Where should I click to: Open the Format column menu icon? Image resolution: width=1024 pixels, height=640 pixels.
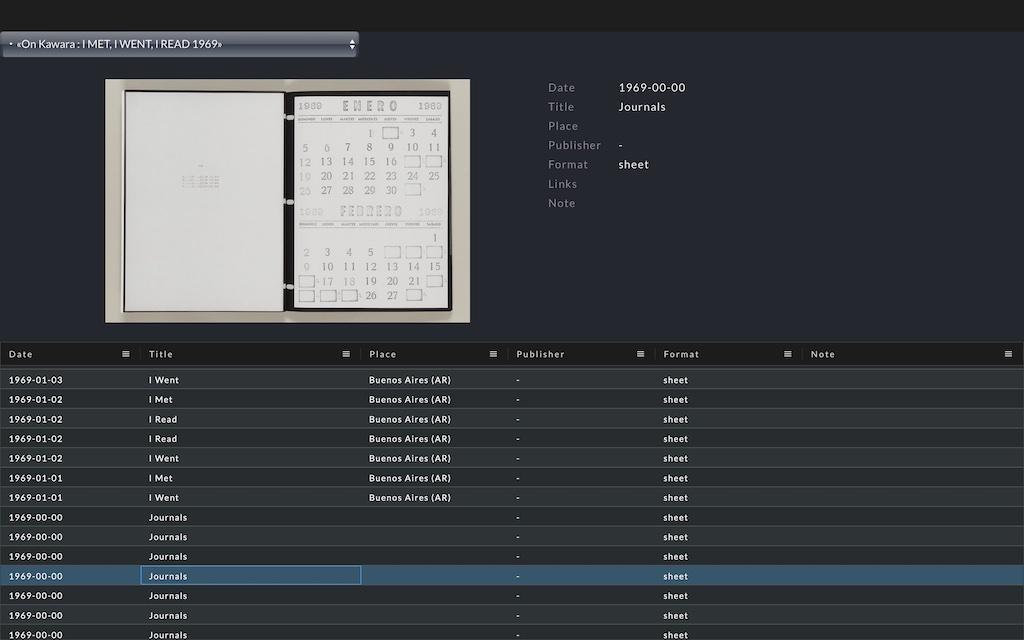pyautogui.click(x=787, y=354)
